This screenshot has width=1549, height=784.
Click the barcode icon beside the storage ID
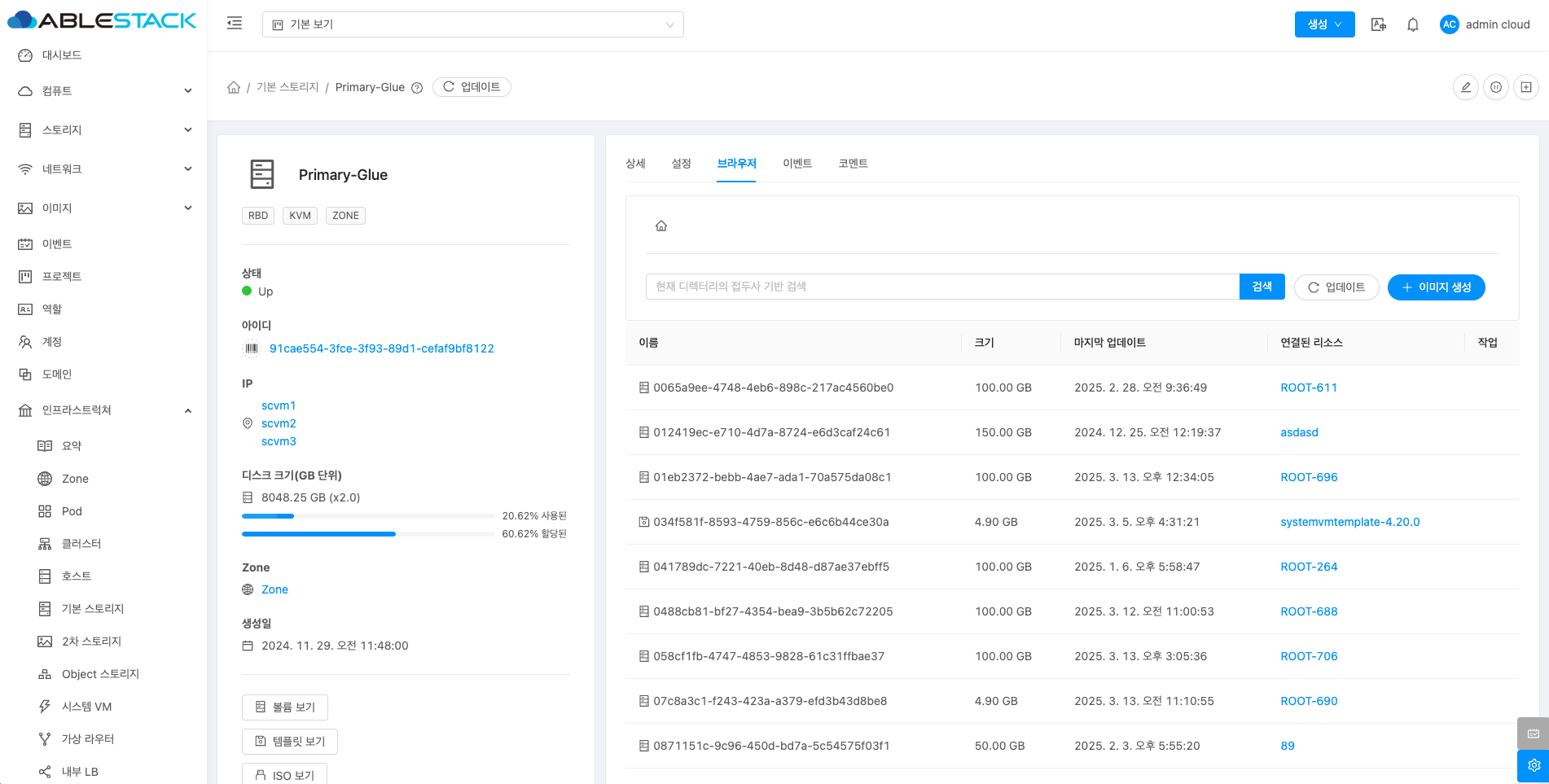click(252, 348)
